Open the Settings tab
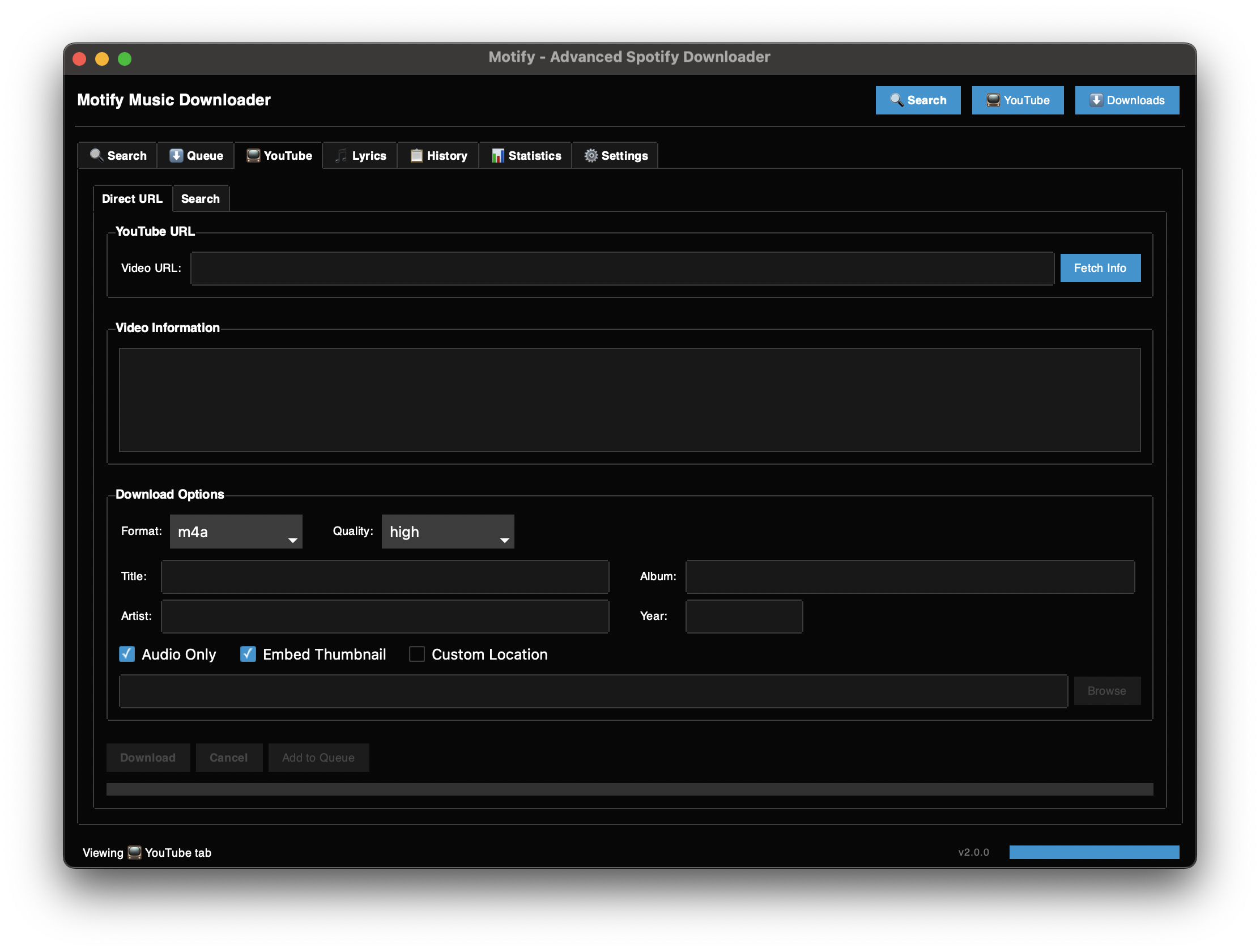The width and height of the screenshot is (1260, 952). click(615, 155)
